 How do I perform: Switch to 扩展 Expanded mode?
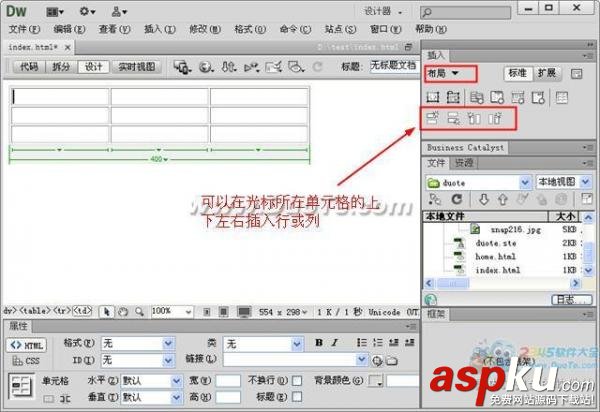(x=546, y=73)
